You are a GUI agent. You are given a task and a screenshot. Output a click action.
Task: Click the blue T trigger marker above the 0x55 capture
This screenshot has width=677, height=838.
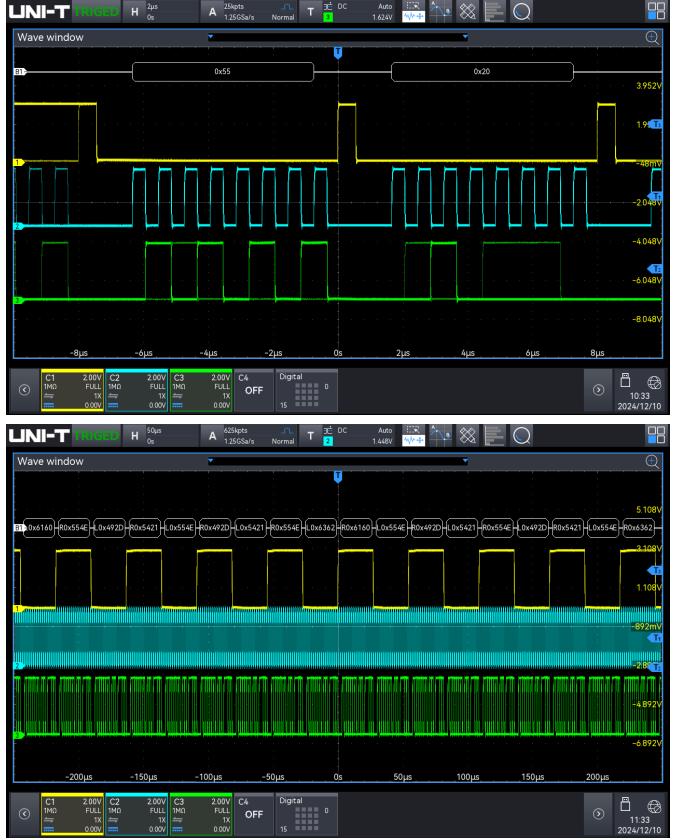(338, 52)
